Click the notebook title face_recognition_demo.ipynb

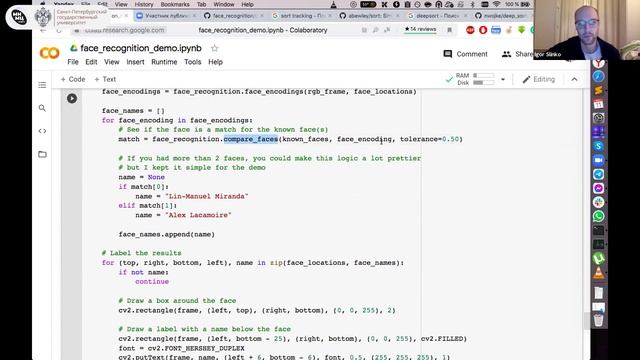(x=141, y=48)
